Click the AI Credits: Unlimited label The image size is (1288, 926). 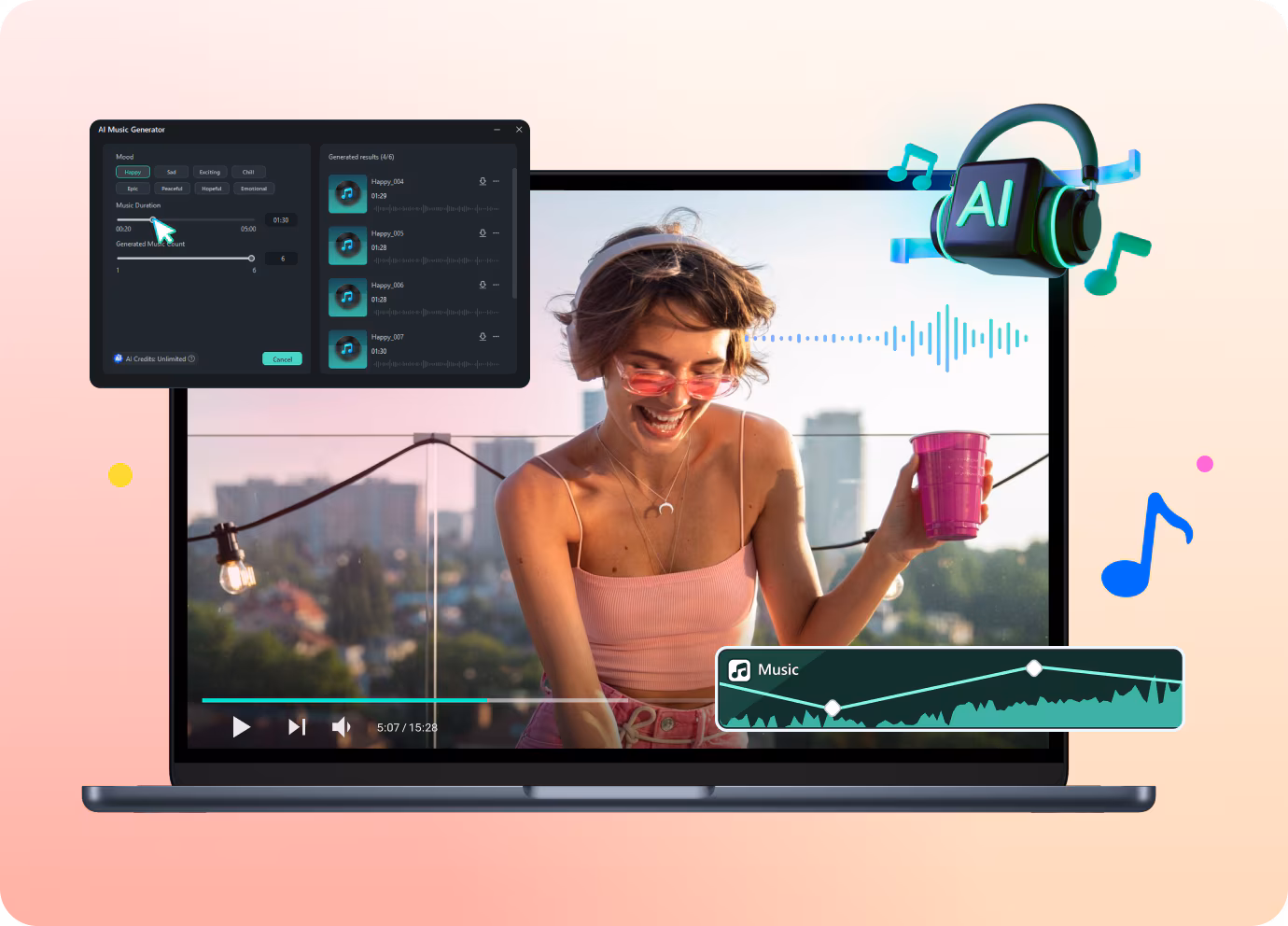click(156, 358)
